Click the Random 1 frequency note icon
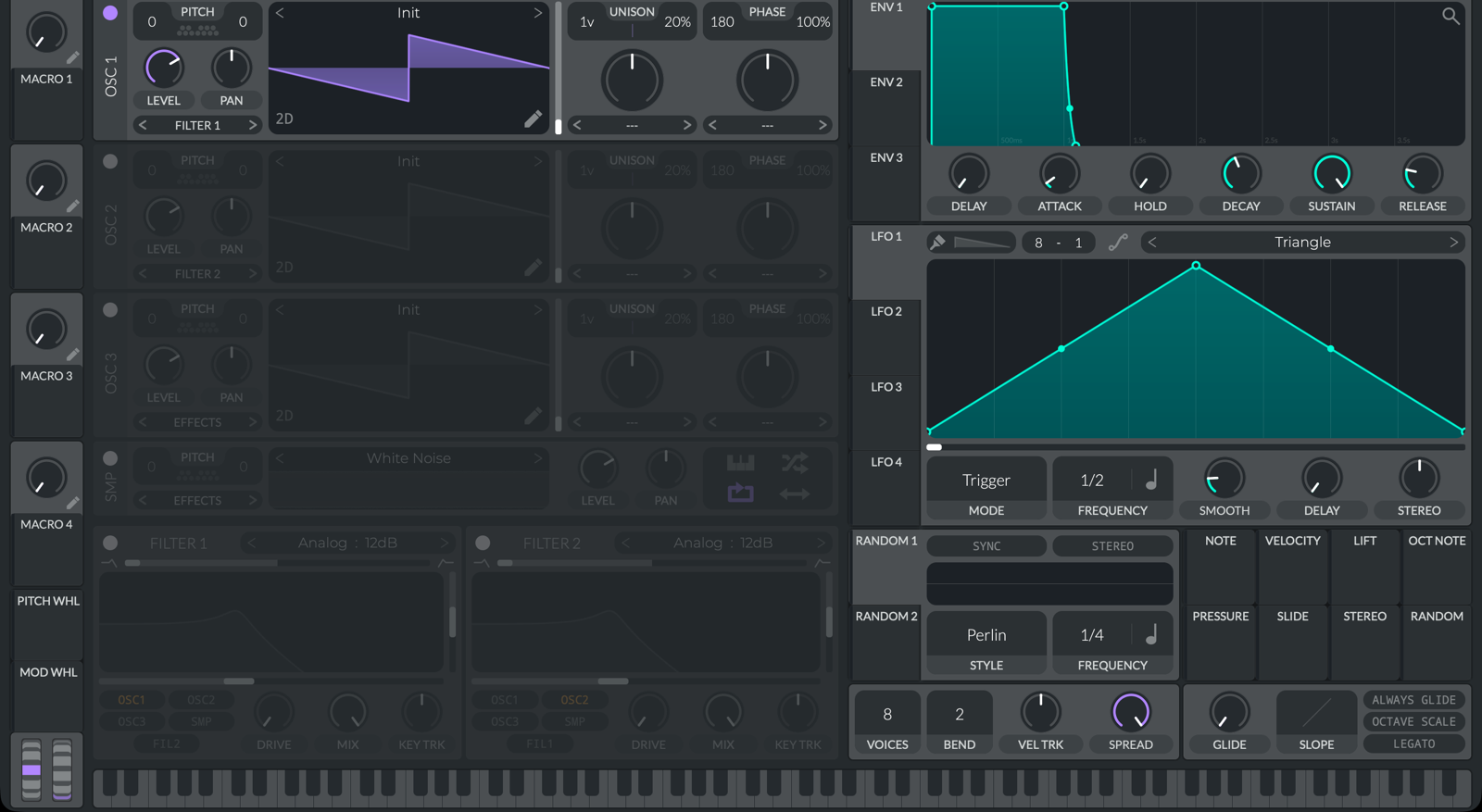The height and width of the screenshot is (812, 1482). tap(1151, 634)
